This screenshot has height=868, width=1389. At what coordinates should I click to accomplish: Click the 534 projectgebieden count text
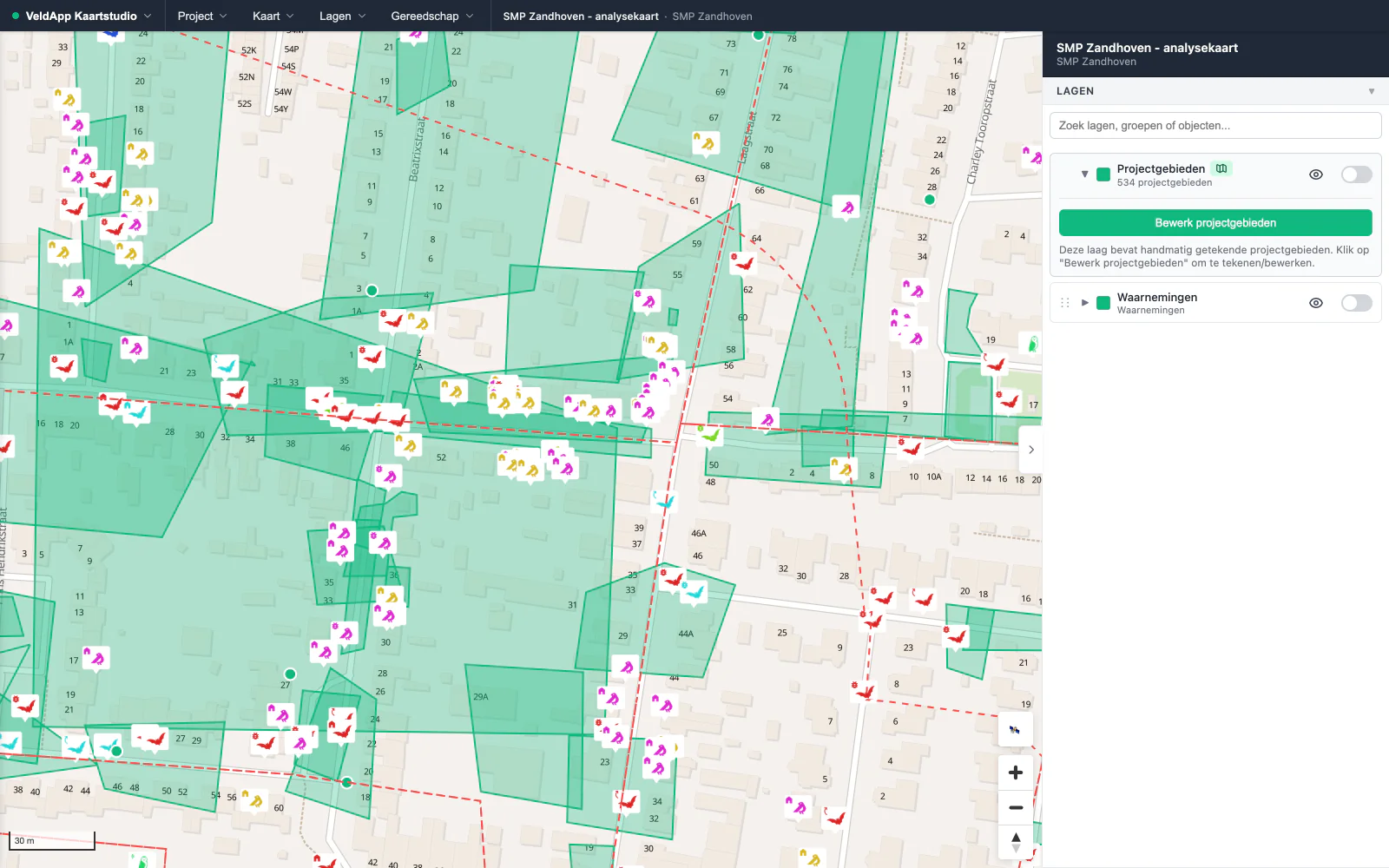[1164, 183]
